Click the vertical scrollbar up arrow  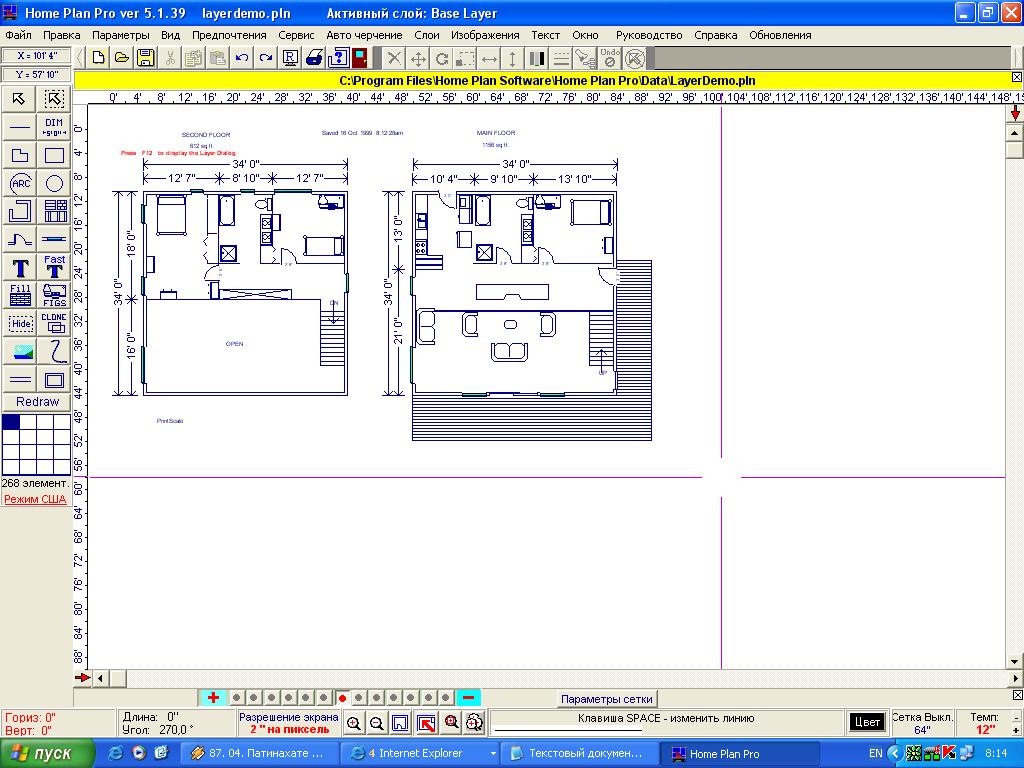(1014, 133)
